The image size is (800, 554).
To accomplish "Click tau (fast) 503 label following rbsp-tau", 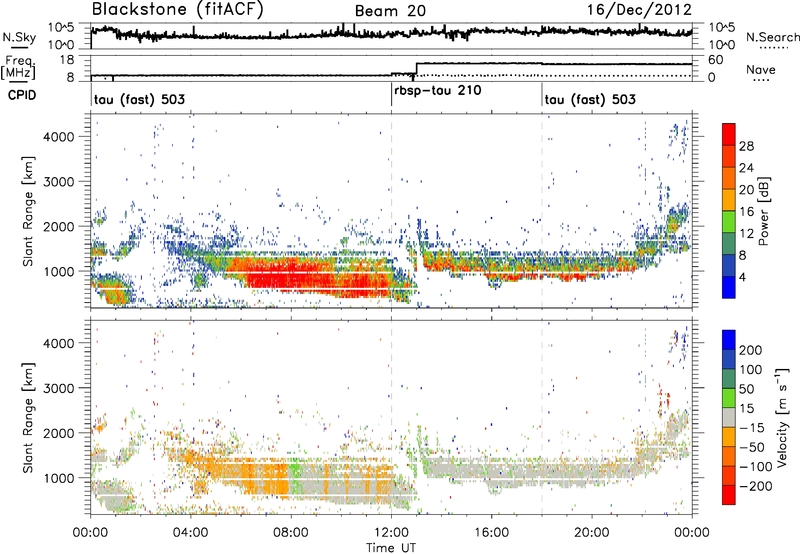I will tap(590, 99).
